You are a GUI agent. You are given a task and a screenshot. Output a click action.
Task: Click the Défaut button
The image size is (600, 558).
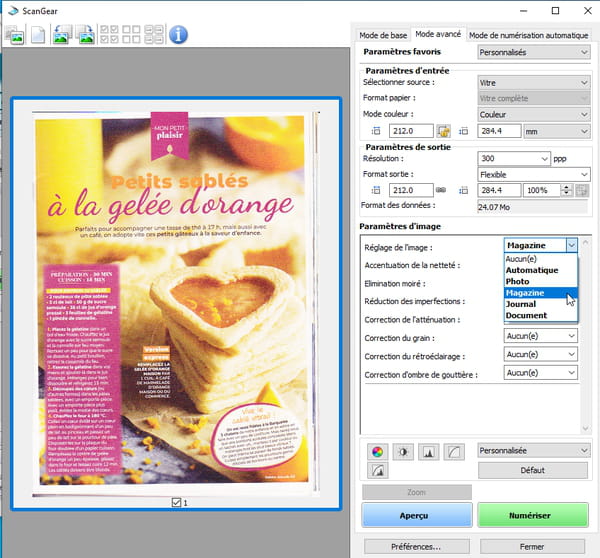(x=533, y=470)
